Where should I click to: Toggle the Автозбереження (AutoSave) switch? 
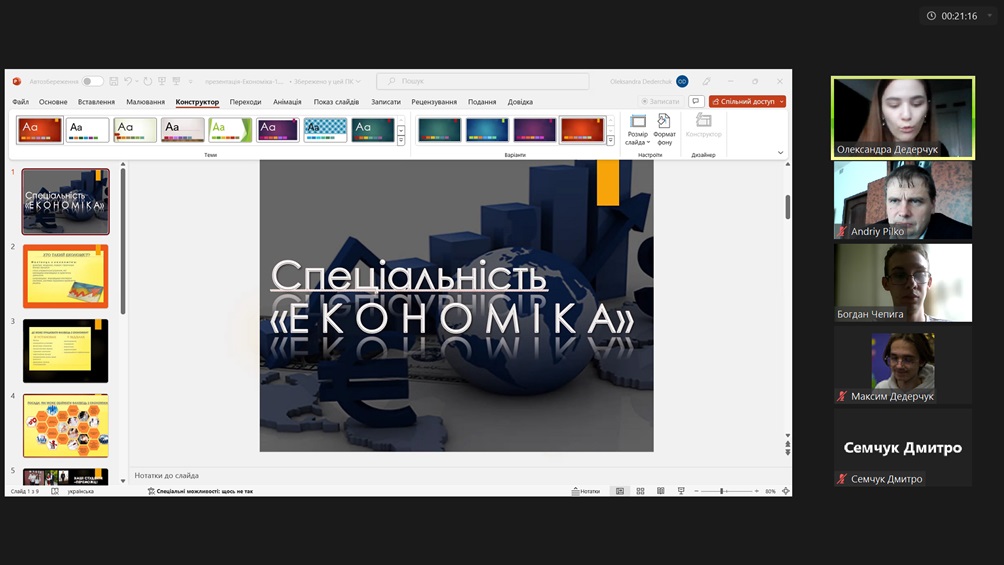[92, 81]
